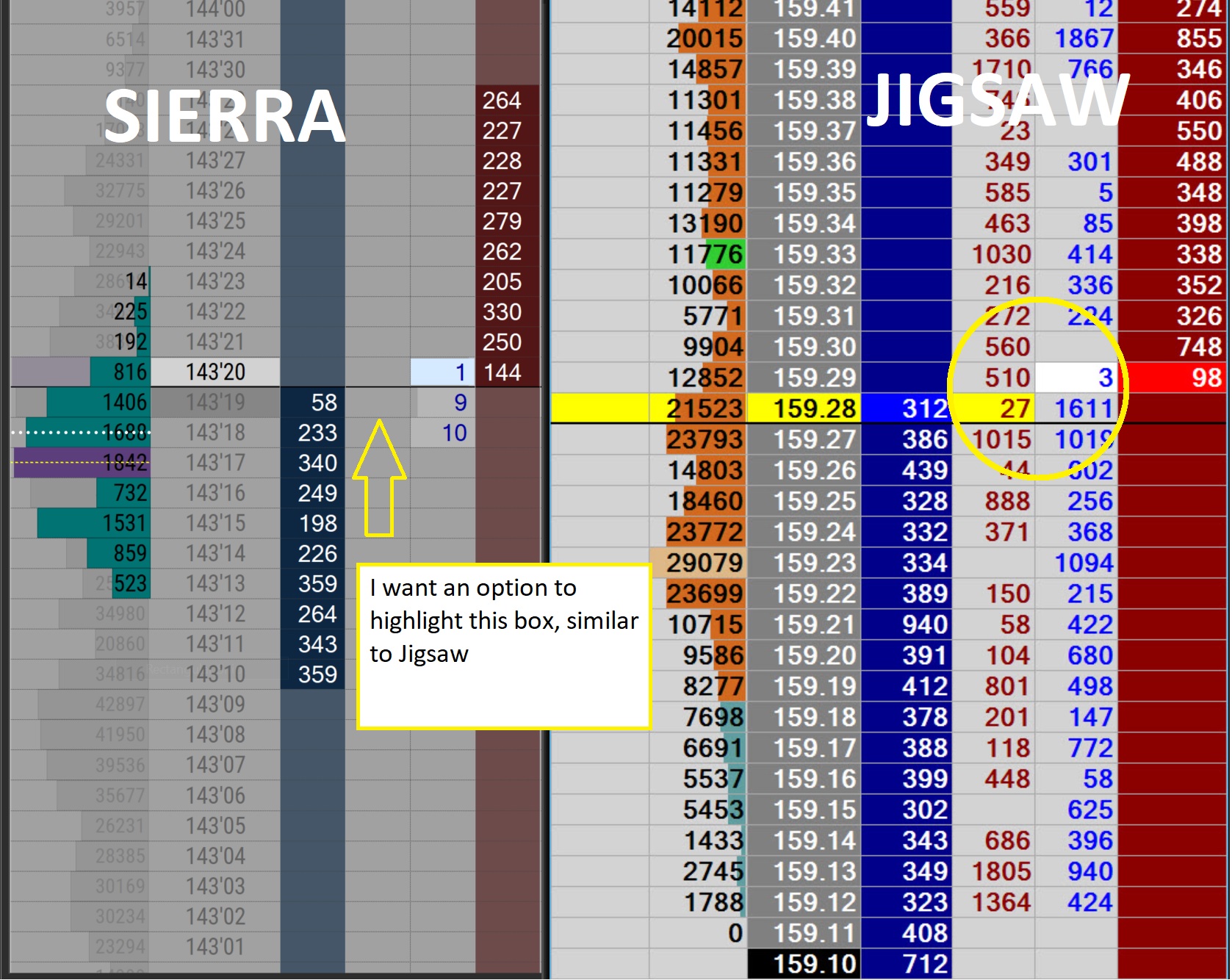
Task: Click bid size 712 at Jigsaw 159.10
Action: pyautogui.click(x=907, y=964)
